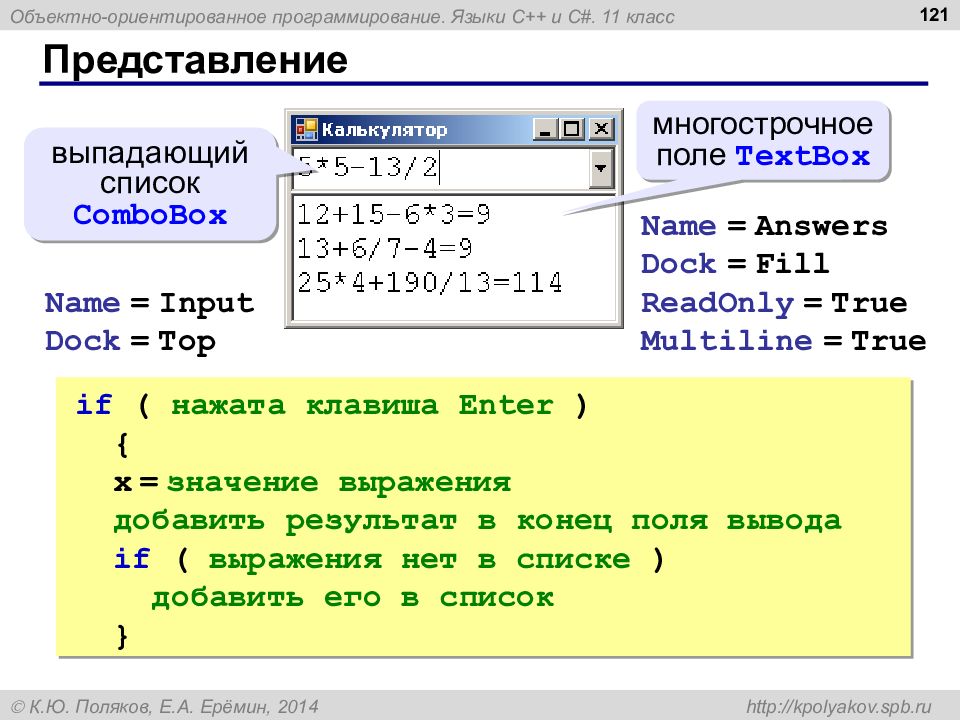Maximize the Калькулятор window

[x=572, y=129]
